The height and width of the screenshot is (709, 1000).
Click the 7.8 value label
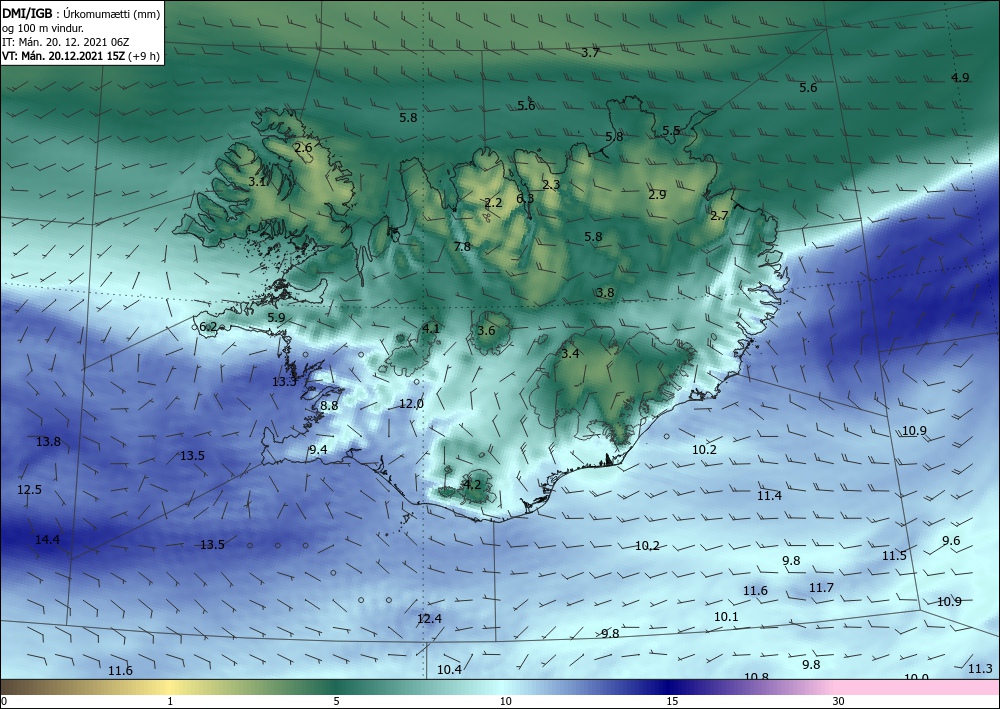click(x=462, y=247)
